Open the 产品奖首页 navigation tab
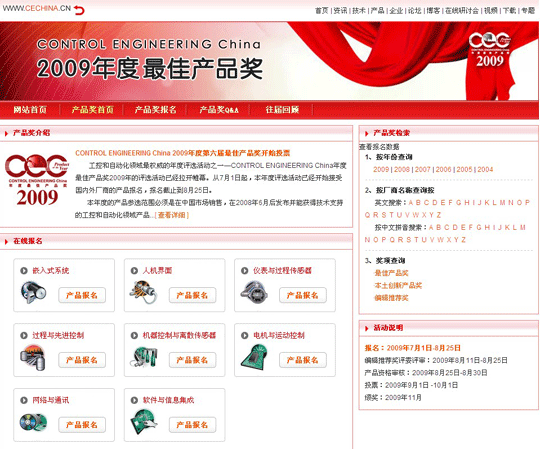 pyautogui.click(x=93, y=110)
